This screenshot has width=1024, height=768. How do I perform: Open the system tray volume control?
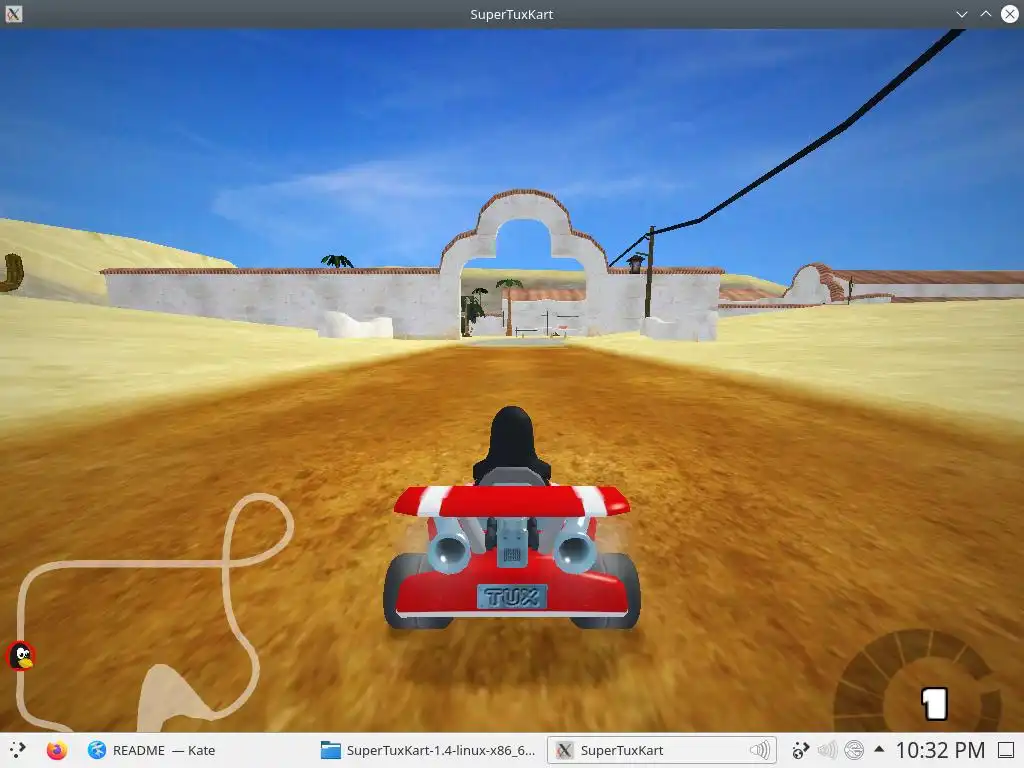click(x=827, y=750)
